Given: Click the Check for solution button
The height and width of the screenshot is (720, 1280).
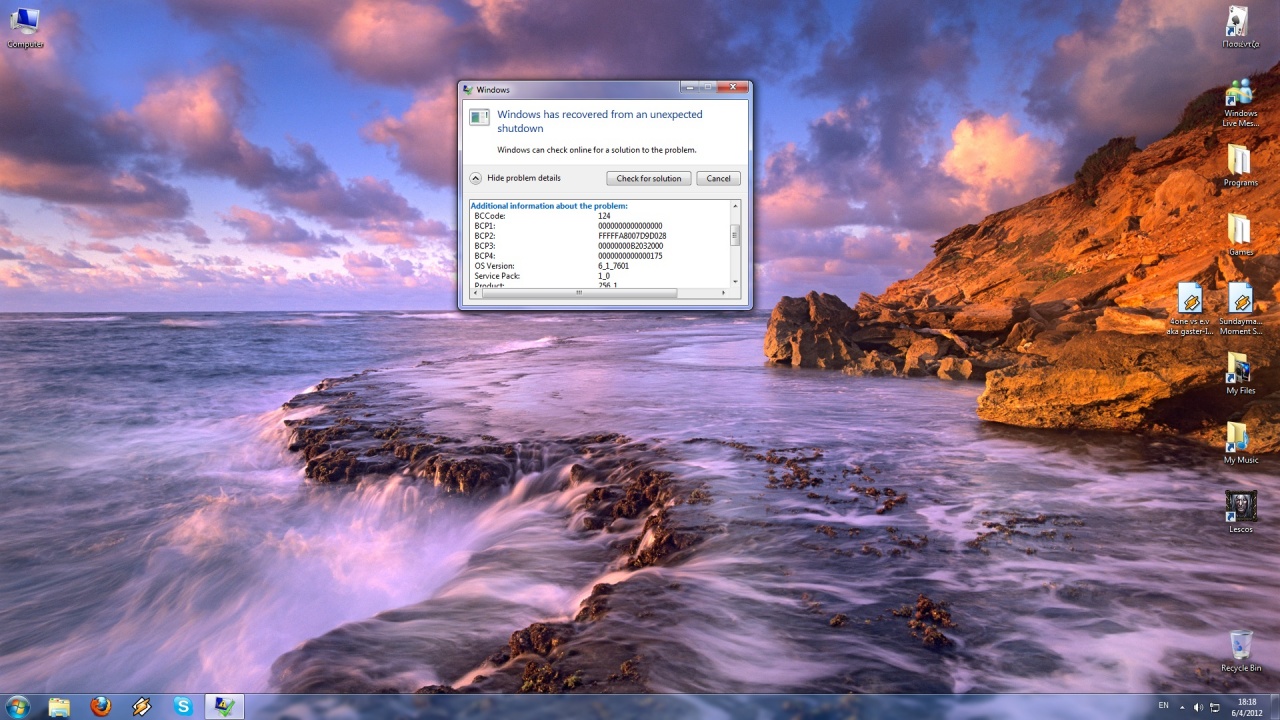Looking at the screenshot, I should pos(648,178).
